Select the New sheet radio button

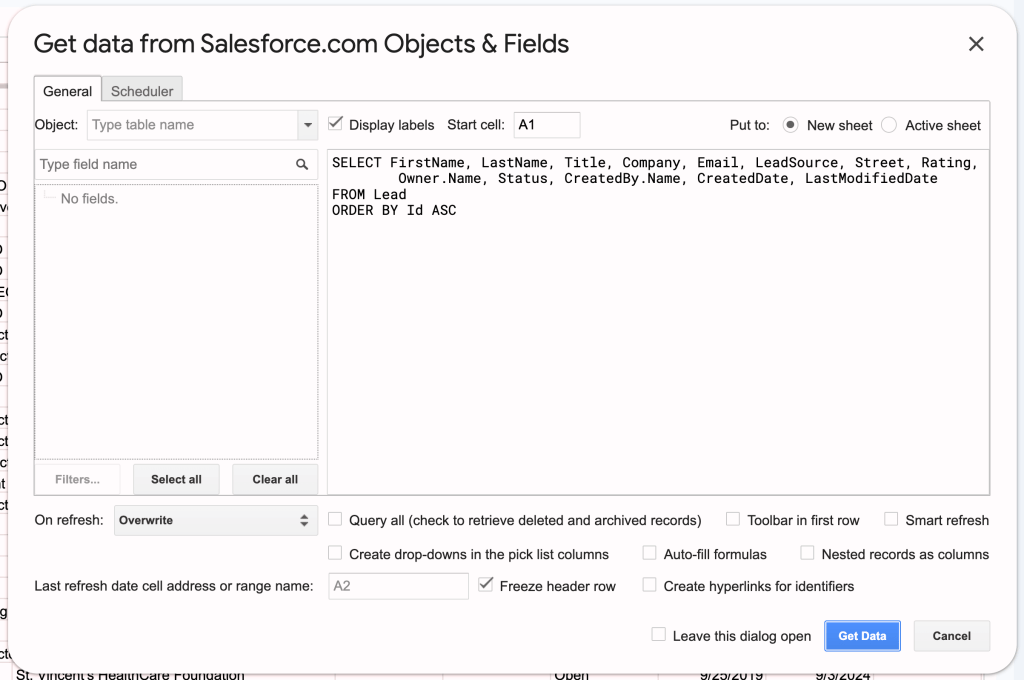tap(790, 125)
